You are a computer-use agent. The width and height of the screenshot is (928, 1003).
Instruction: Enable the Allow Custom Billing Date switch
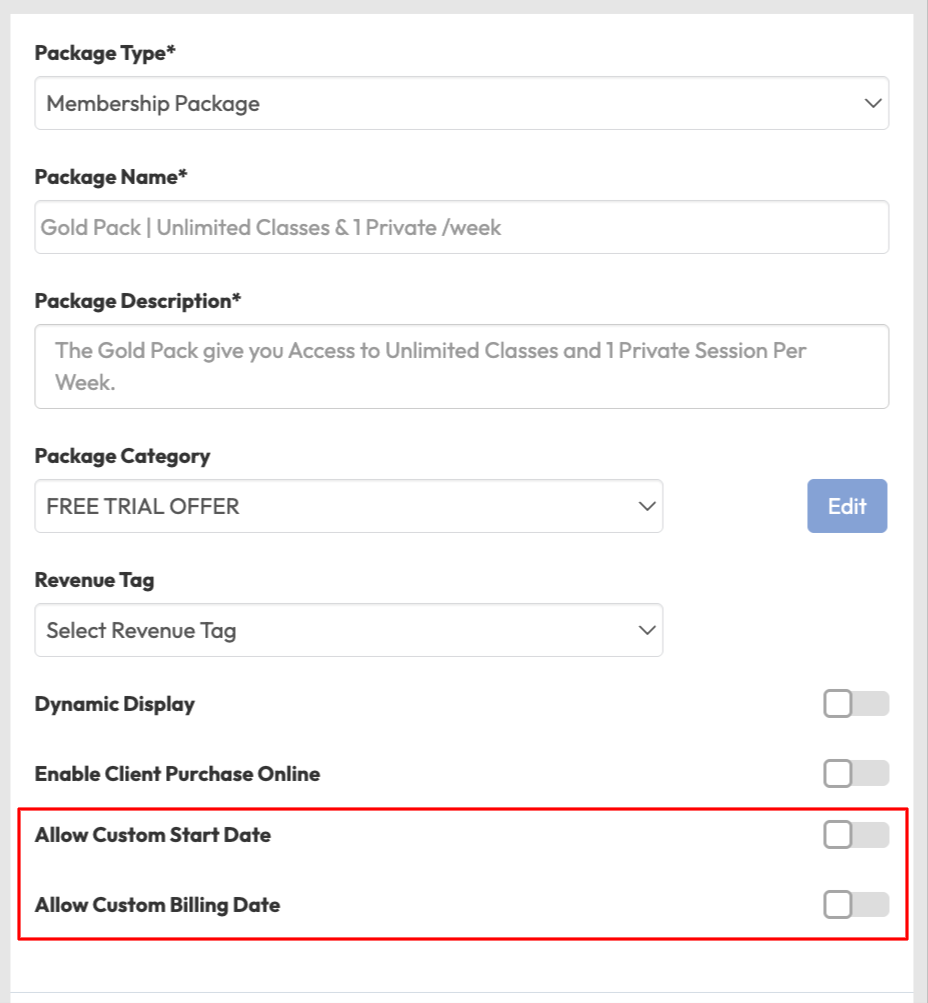coord(855,905)
